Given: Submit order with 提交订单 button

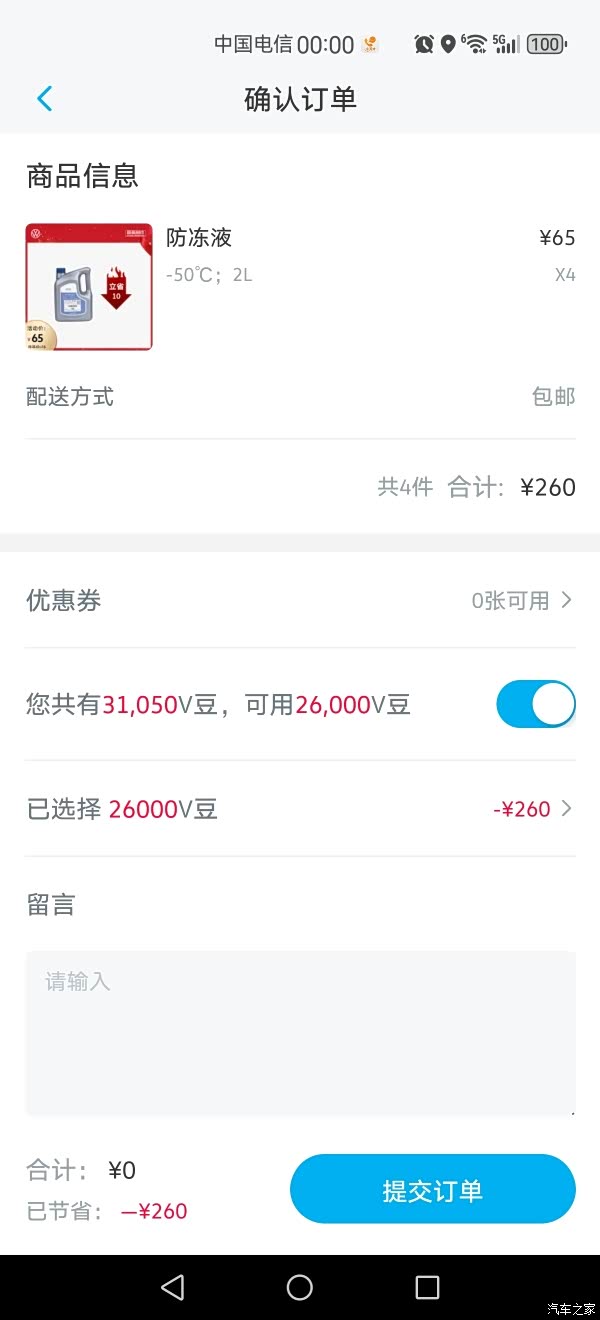Looking at the screenshot, I should click(432, 1190).
